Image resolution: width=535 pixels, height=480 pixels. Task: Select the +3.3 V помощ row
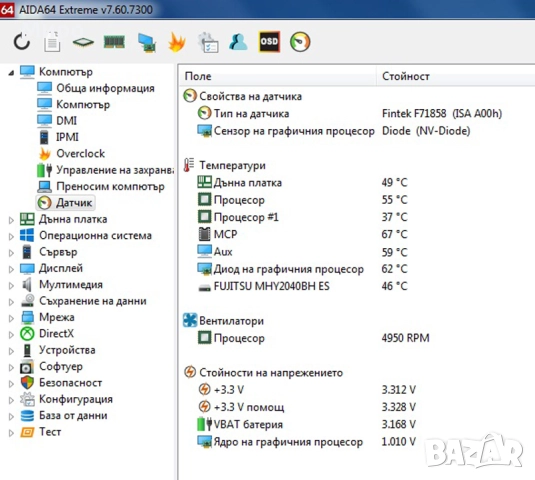pyautogui.click(x=307, y=407)
